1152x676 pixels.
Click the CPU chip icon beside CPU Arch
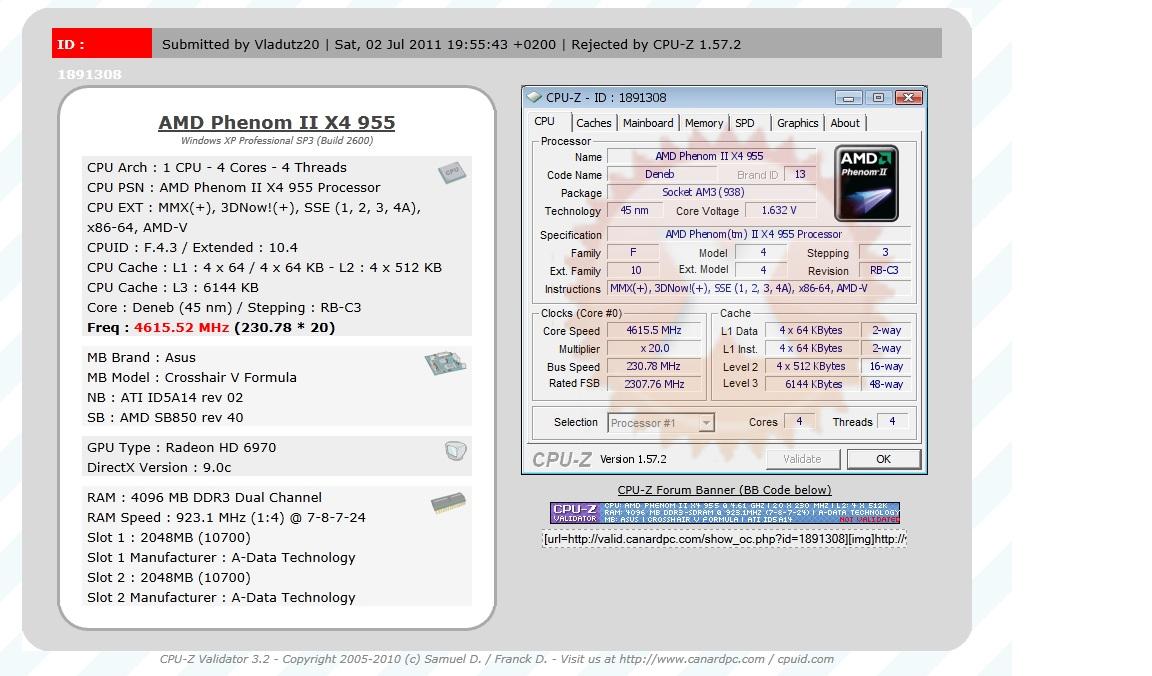[452, 172]
